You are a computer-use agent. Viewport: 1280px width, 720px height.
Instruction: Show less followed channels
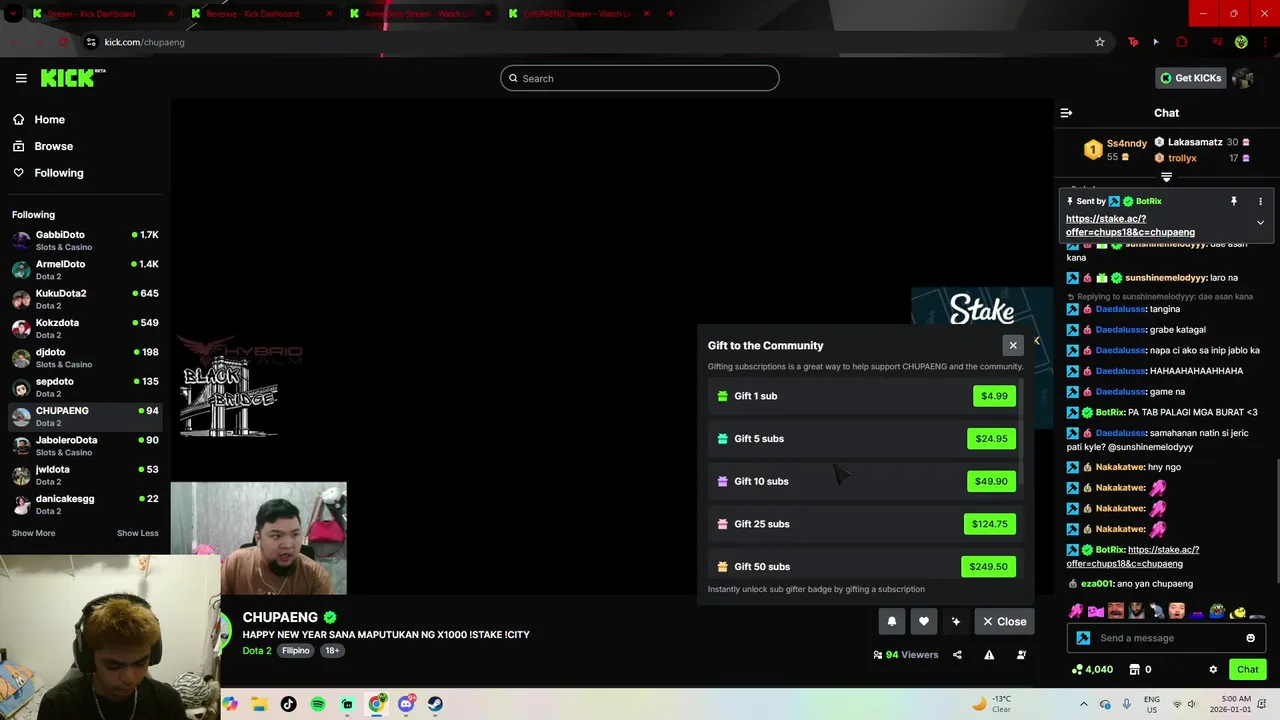pos(138,533)
